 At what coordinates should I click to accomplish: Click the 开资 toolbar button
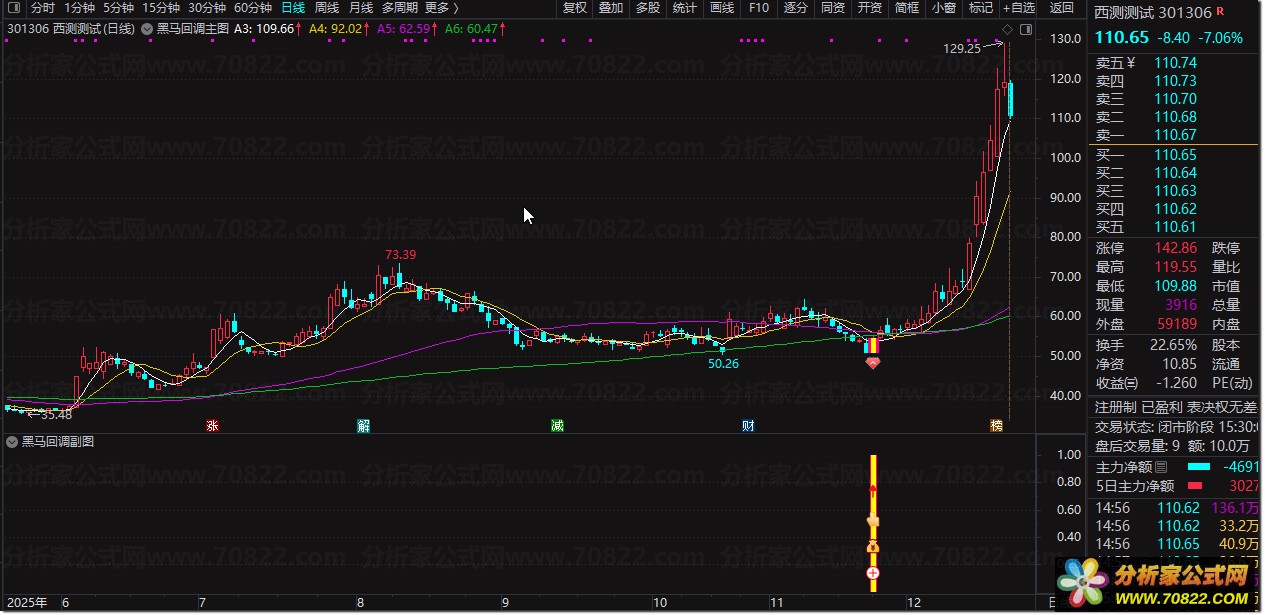coord(870,8)
